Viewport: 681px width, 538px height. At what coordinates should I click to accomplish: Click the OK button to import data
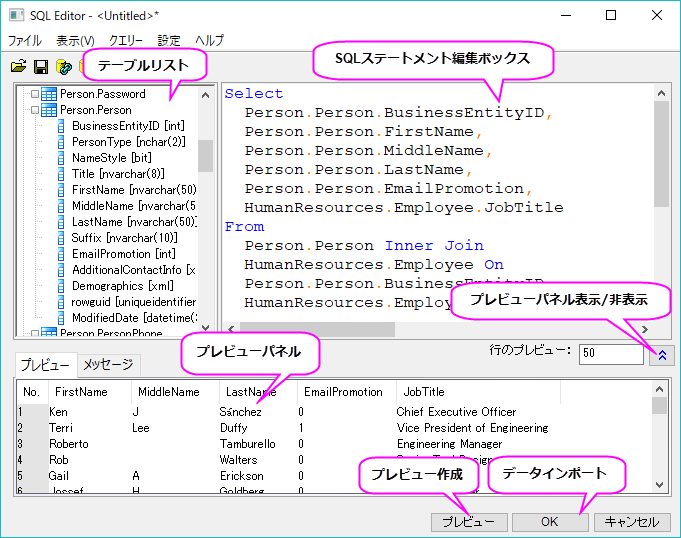[550, 521]
